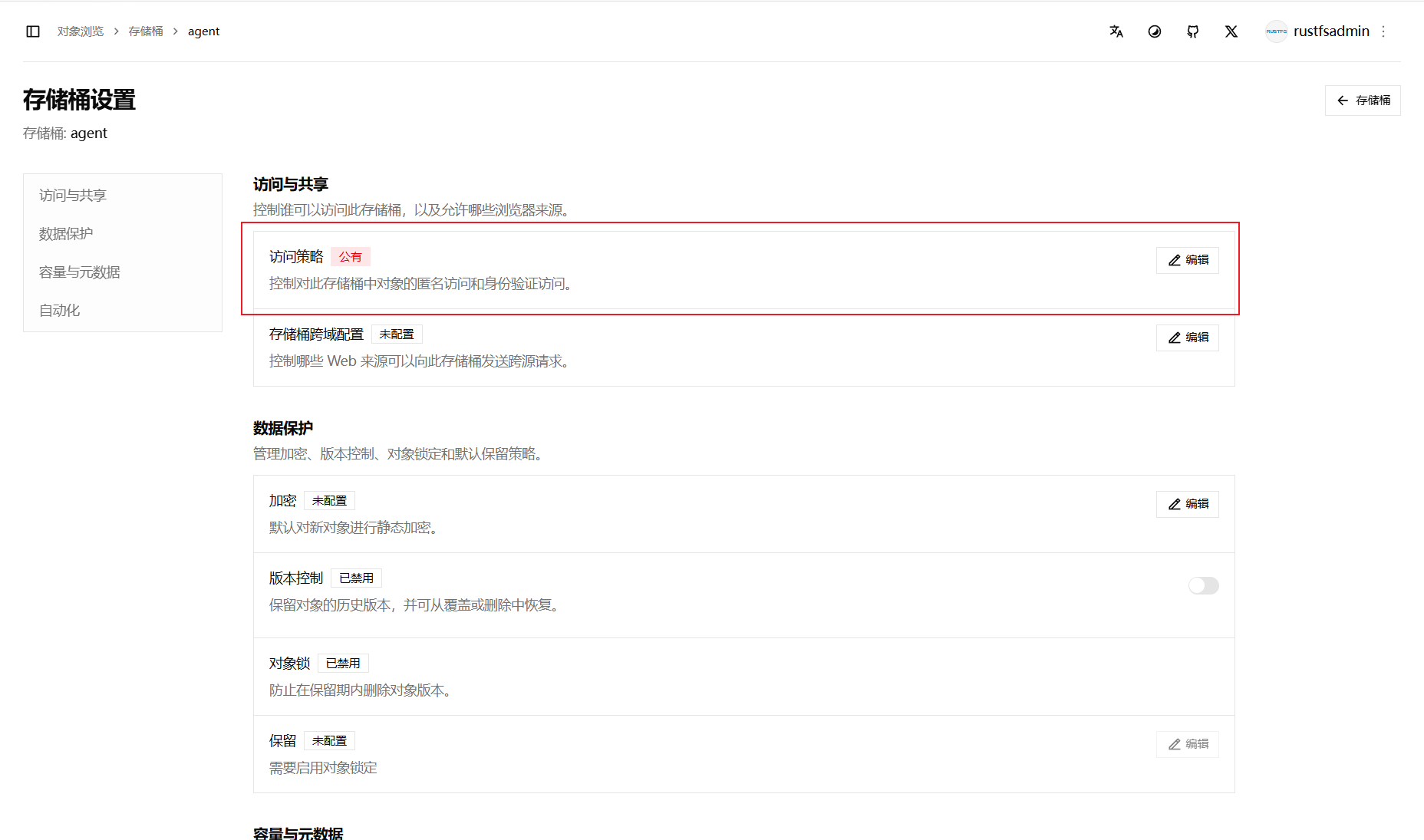The width and height of the screenshot is (1424, 840).
Task: Edit the 加密 encryption setting
Action: (1188, 504)
